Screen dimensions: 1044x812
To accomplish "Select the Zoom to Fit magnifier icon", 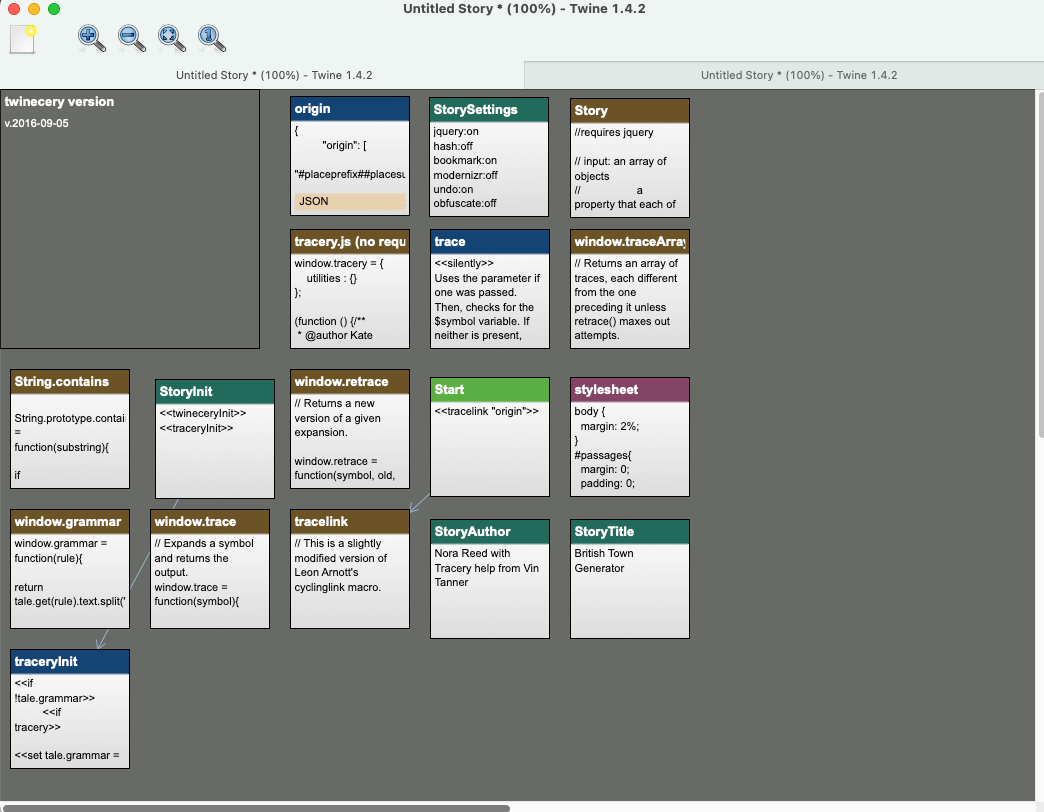I will click(170, 38).
